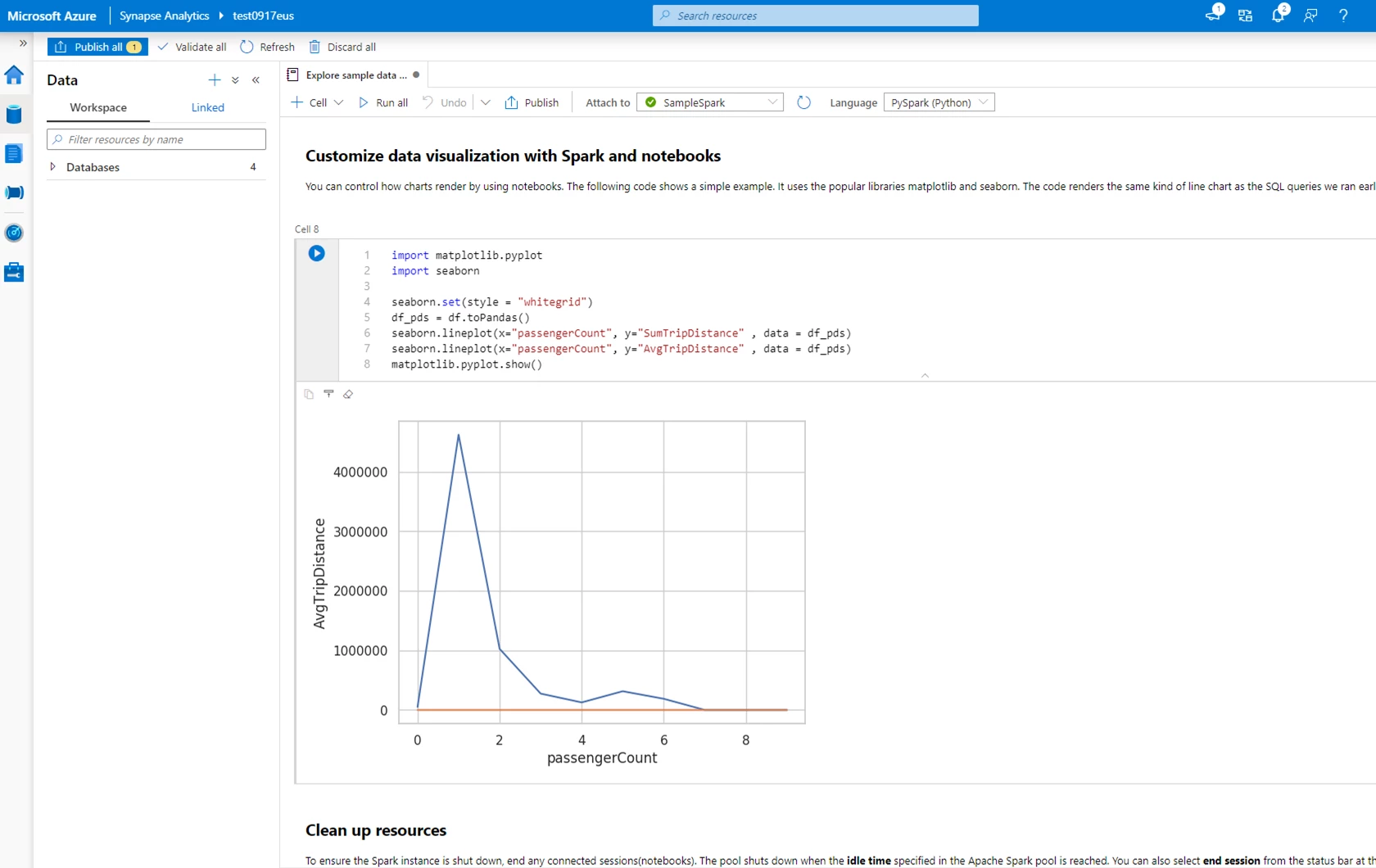Click the Filter resources by name field
Viewport: 1376px width, 868px height.
coord(156,139)
